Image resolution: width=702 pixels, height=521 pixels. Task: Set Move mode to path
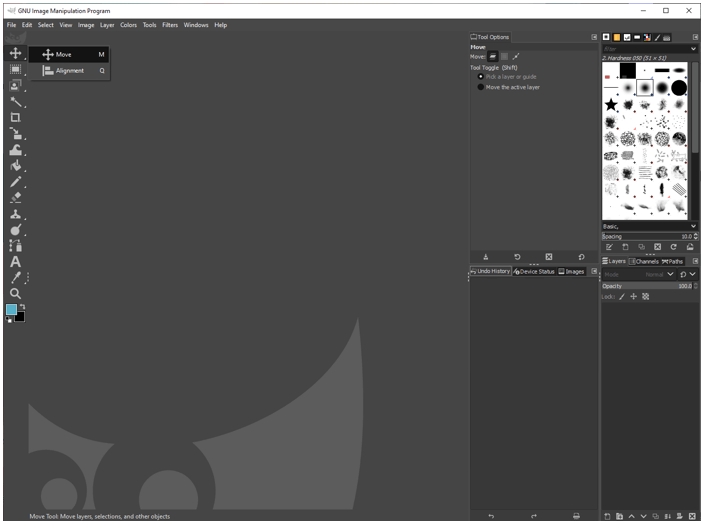click(x=516, y=56)
